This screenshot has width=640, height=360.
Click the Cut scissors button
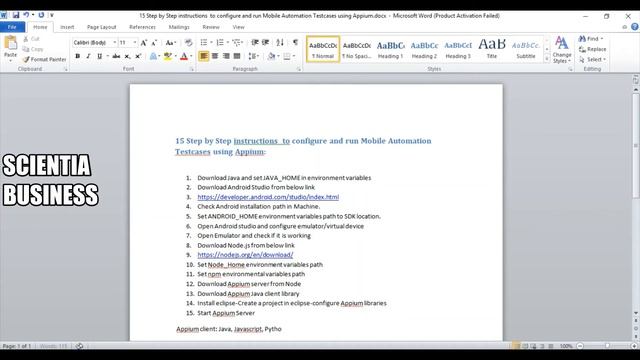(x=32, y=39)
